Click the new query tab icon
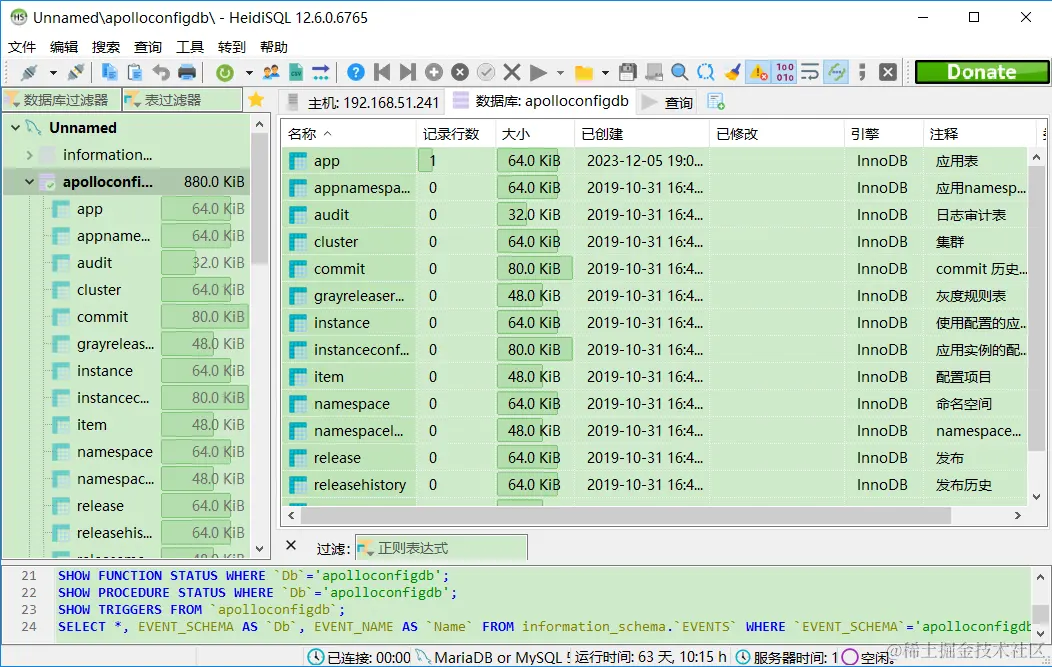The height and width of the screenshot is (667, 1052). [x=716, y=102]
